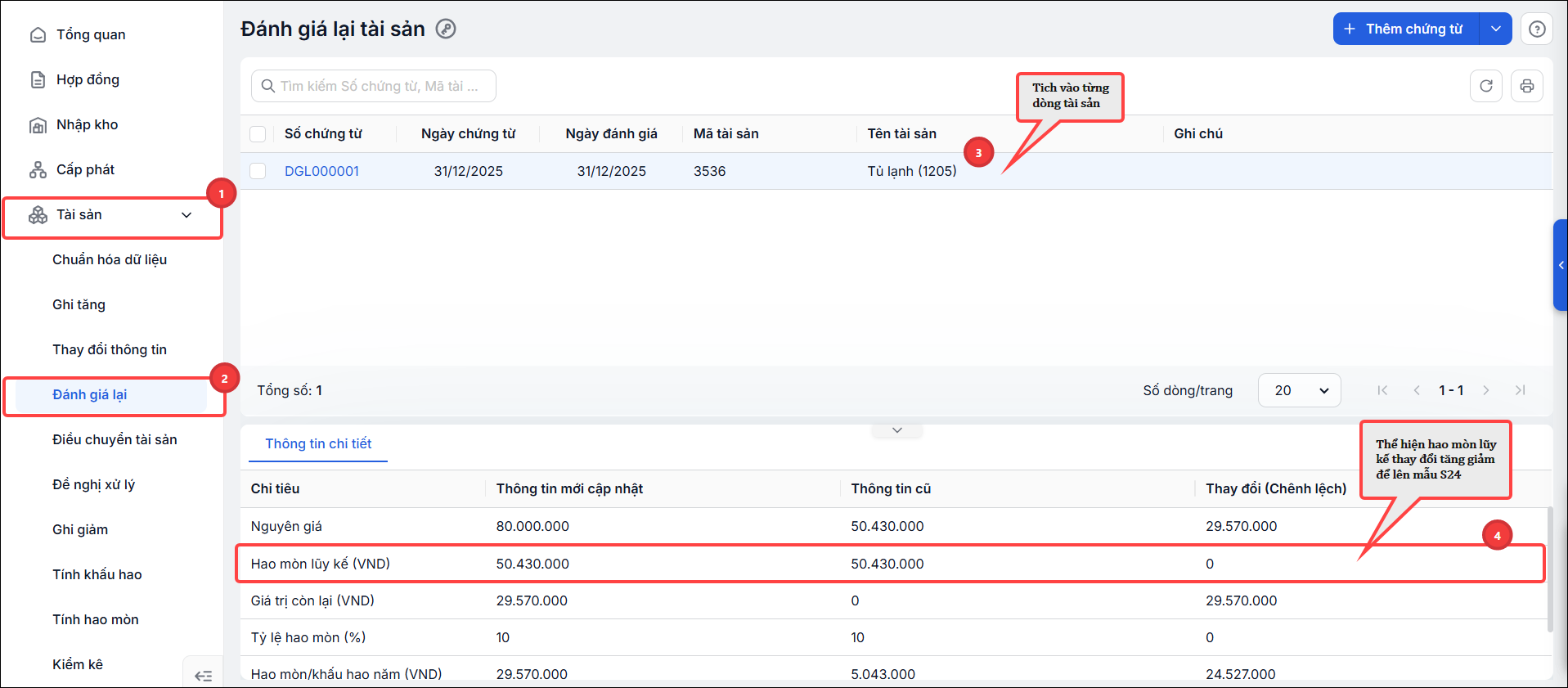Select Đánh giá lại menu item

click(x=111, y=394)
